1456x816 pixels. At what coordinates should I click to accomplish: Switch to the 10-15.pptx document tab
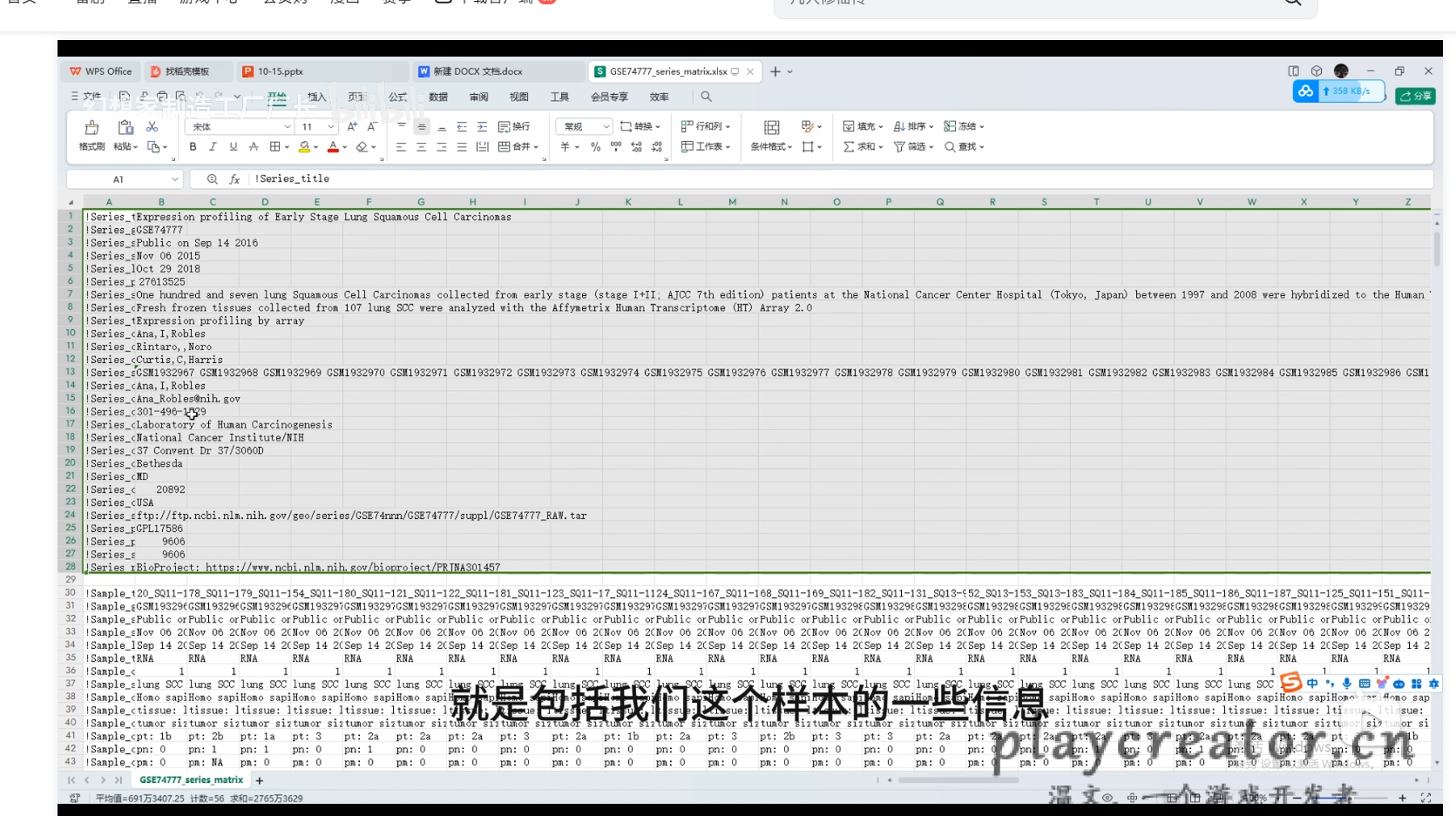281,71
